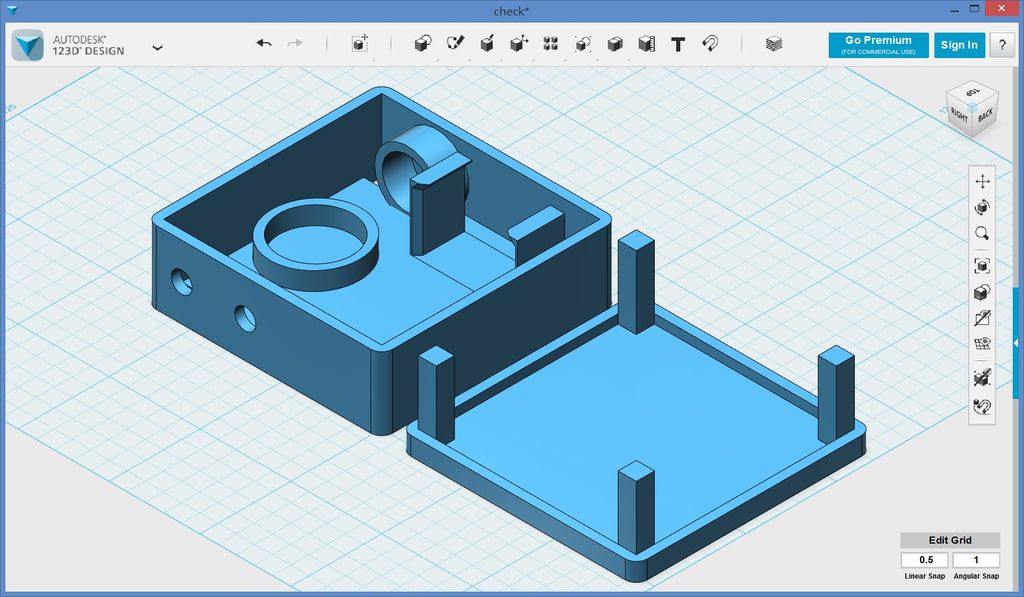Click the help question mark button
The height and width of the screenshot is (597, 1024).
pyautogui.click(x=1002, y=45)
